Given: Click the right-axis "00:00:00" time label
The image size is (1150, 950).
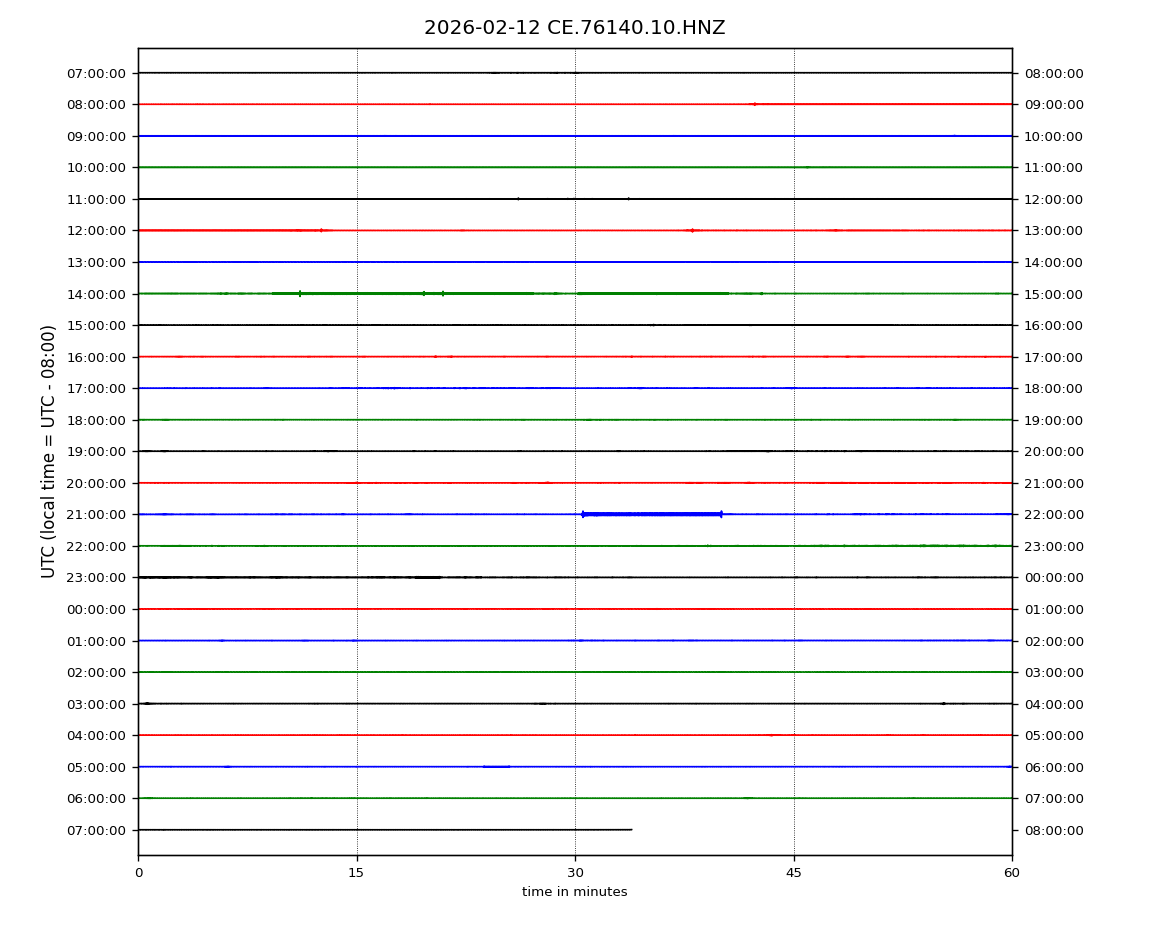Looking at the screenshot, I should click(x=1053, y=578).
